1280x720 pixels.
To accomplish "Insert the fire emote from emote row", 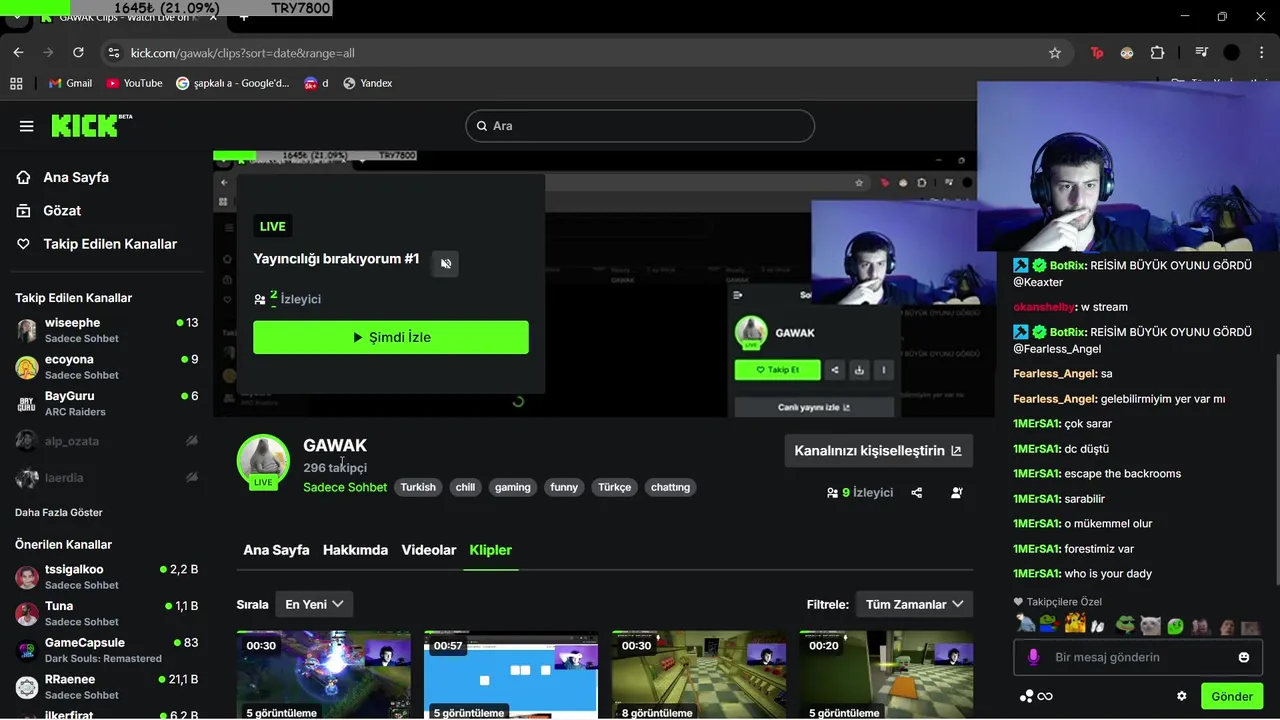I will coord(1075,625).
